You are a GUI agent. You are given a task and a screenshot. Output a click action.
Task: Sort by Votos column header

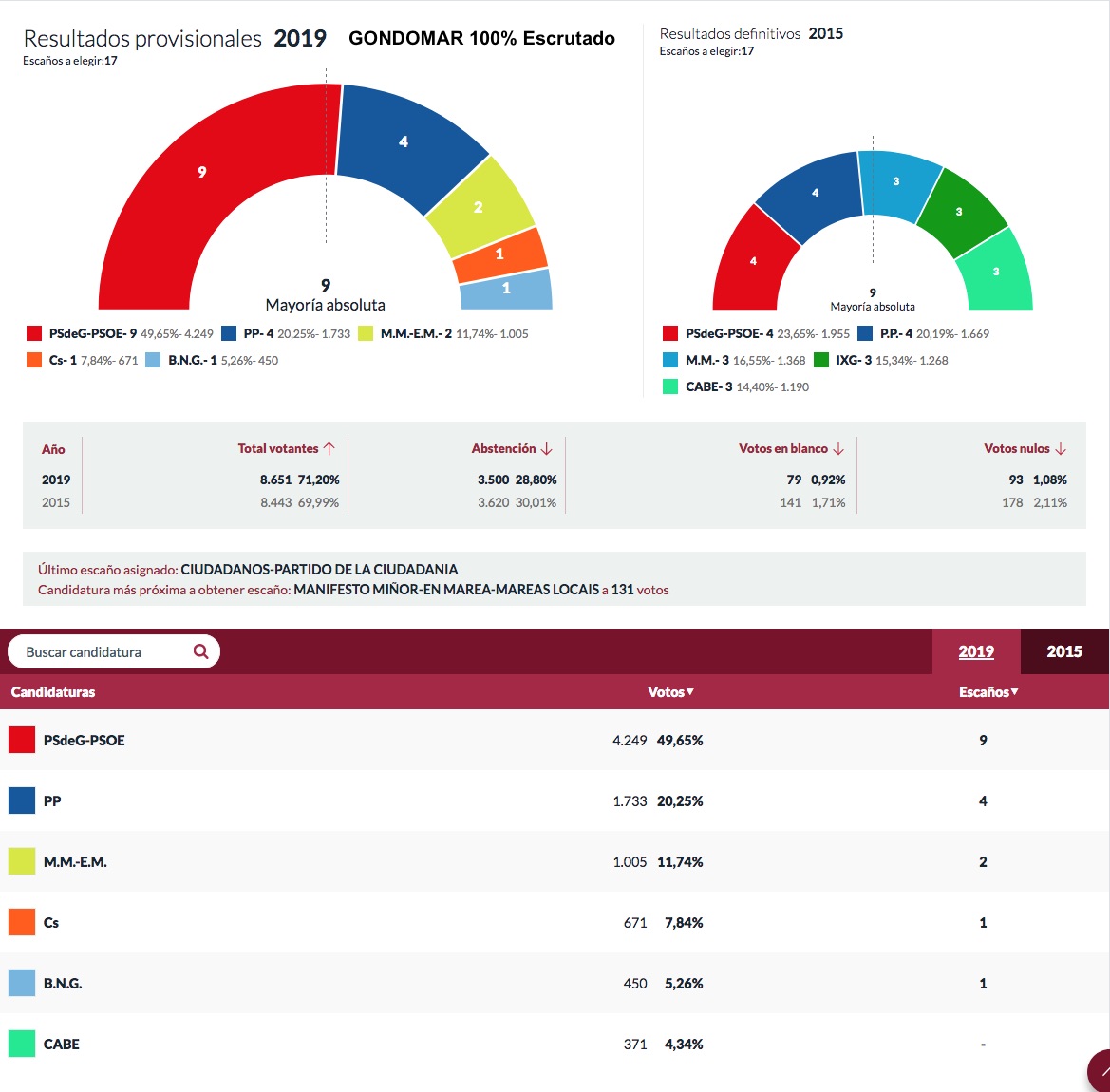[670, 692]
